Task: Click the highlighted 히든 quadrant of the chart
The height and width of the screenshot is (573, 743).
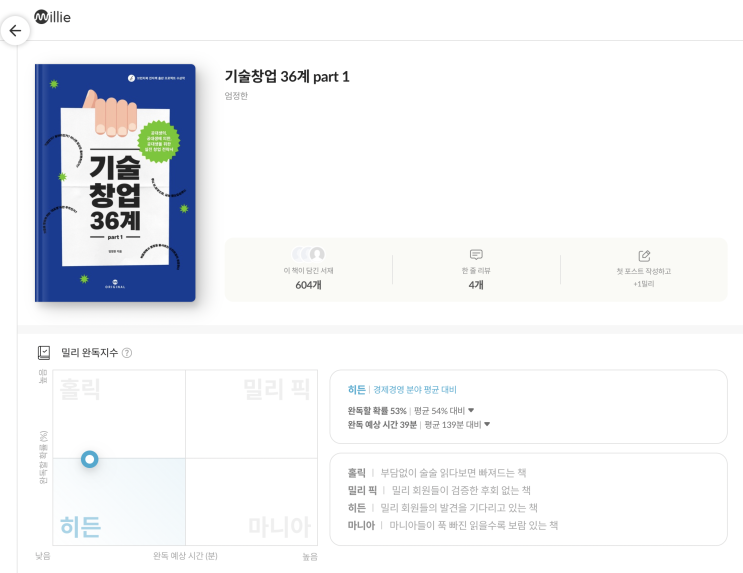Action: 119,501
